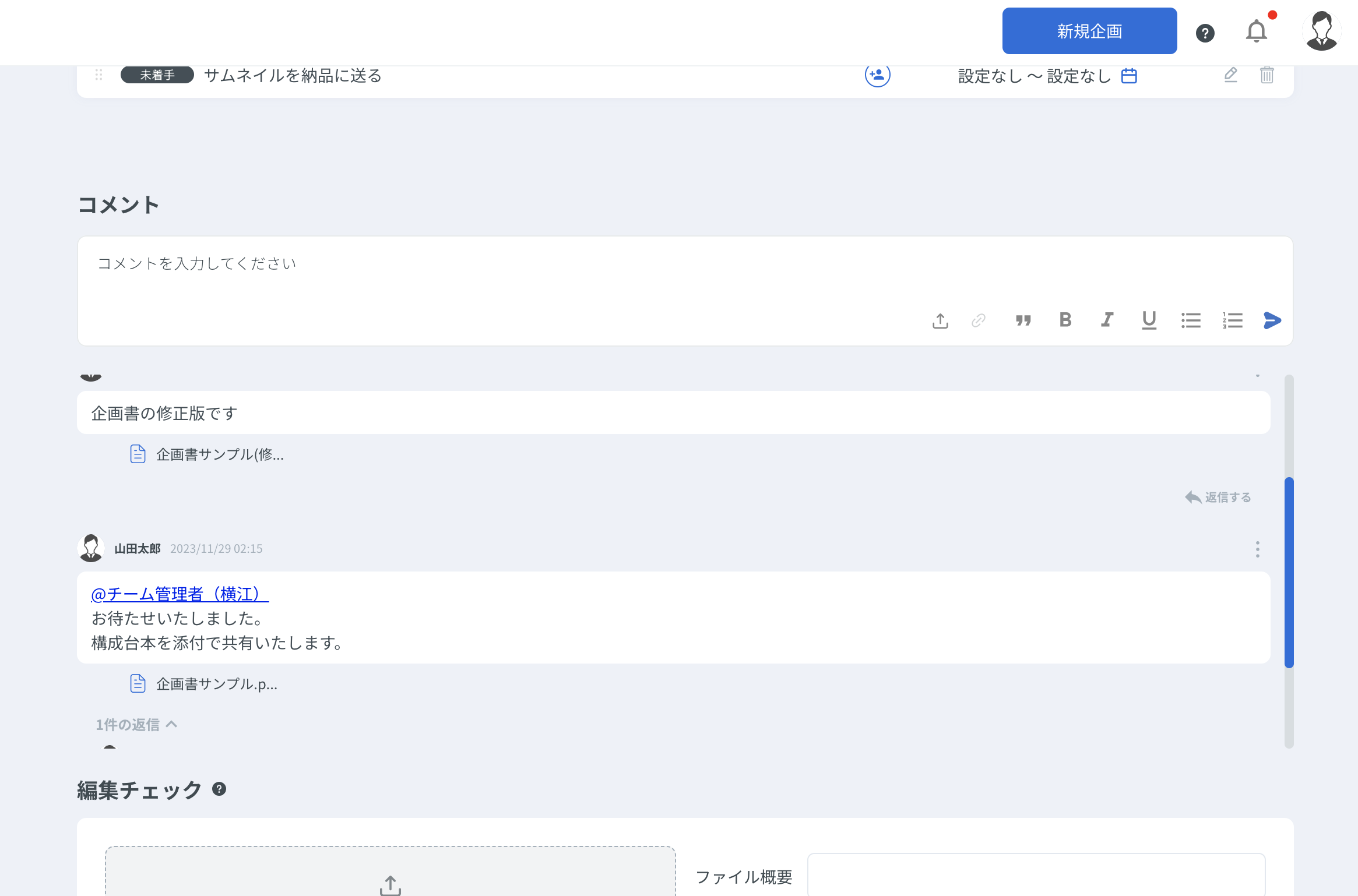Insert a link in the comment editor

(979, 320)
